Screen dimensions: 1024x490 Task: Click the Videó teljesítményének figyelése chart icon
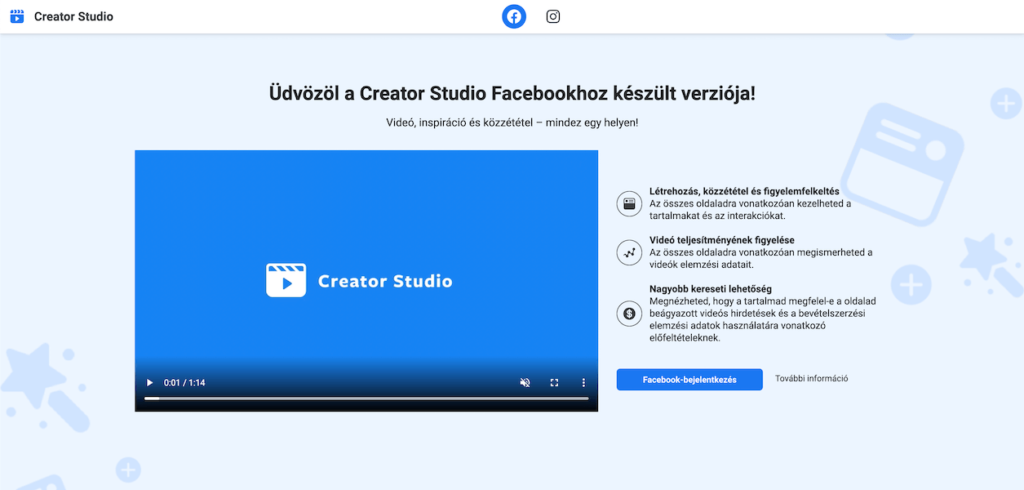point(630,252)
